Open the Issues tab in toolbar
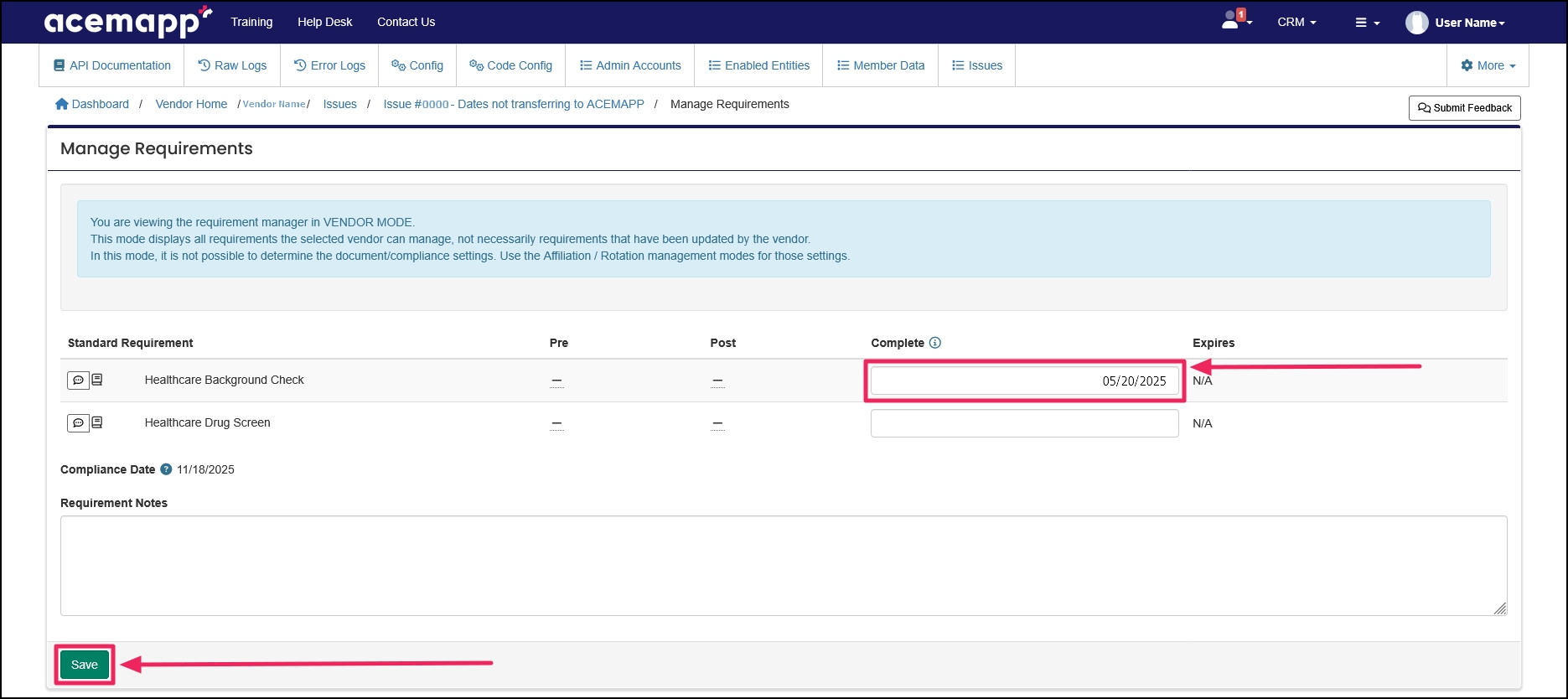This screenshot has height=699, width=1568. pos(977,65)
